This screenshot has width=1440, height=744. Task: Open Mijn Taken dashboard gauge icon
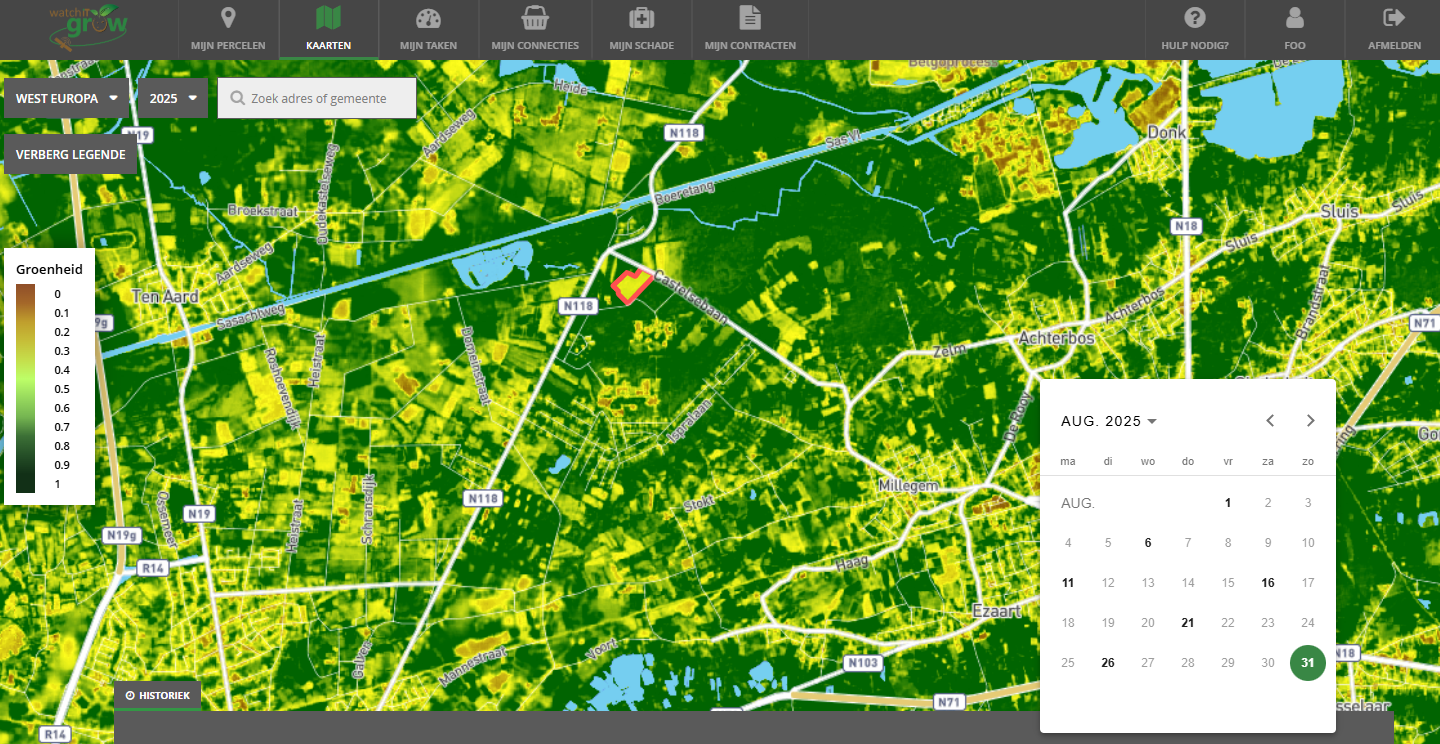(428, 18)
